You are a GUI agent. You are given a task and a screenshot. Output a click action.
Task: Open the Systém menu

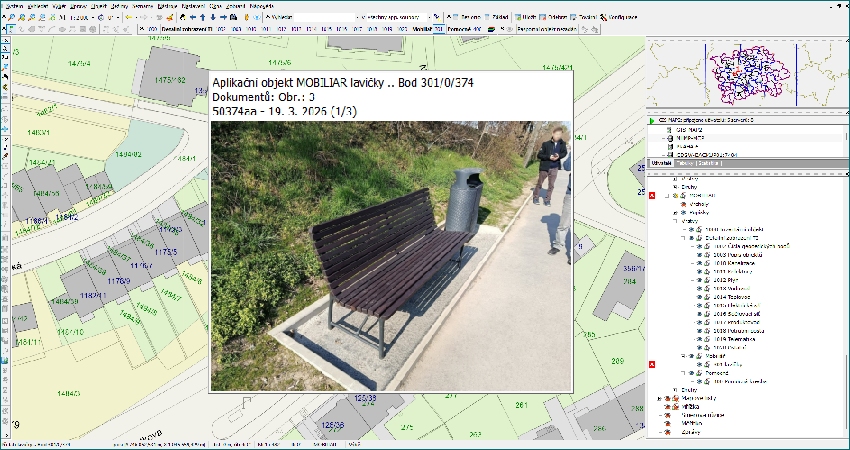coord(15,6)
